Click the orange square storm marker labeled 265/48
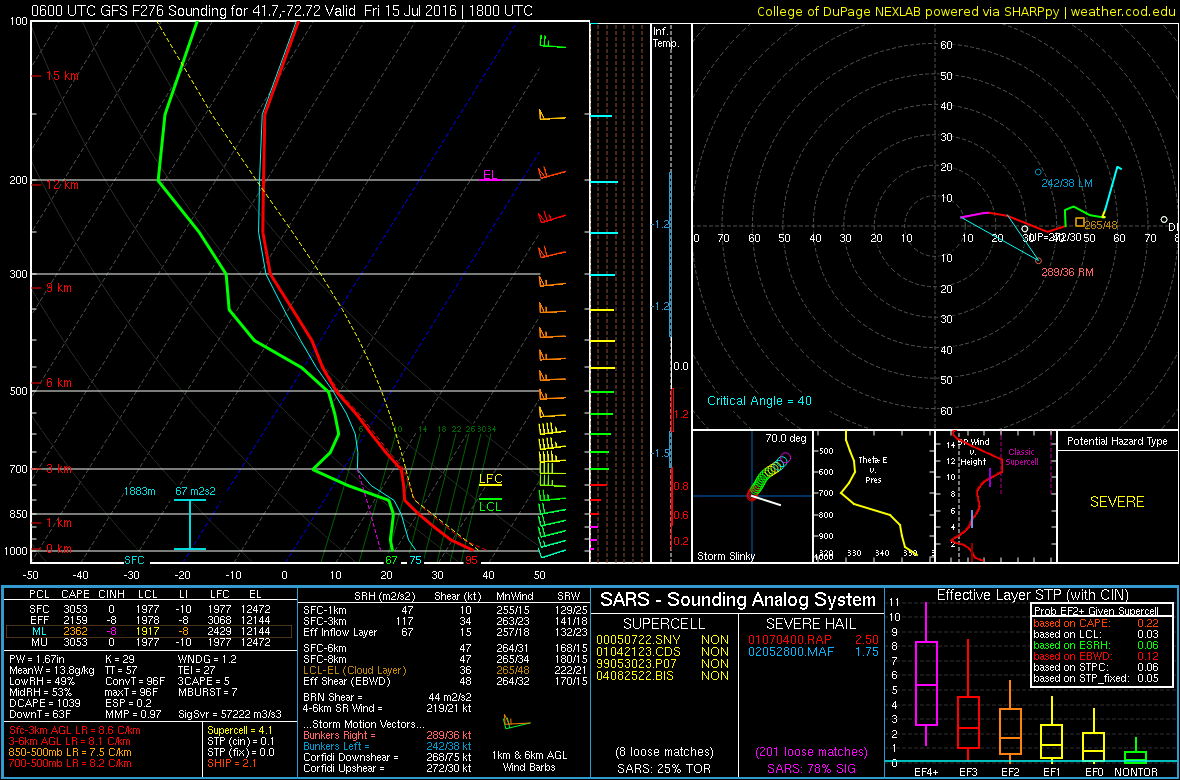 click(1080, 221)
